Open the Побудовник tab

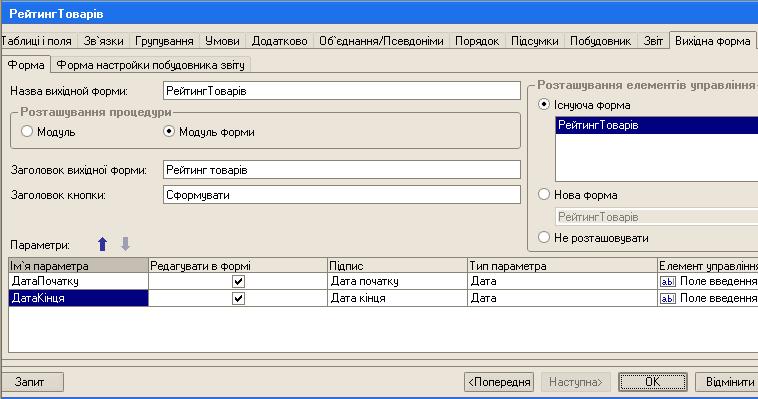point(600,41)
